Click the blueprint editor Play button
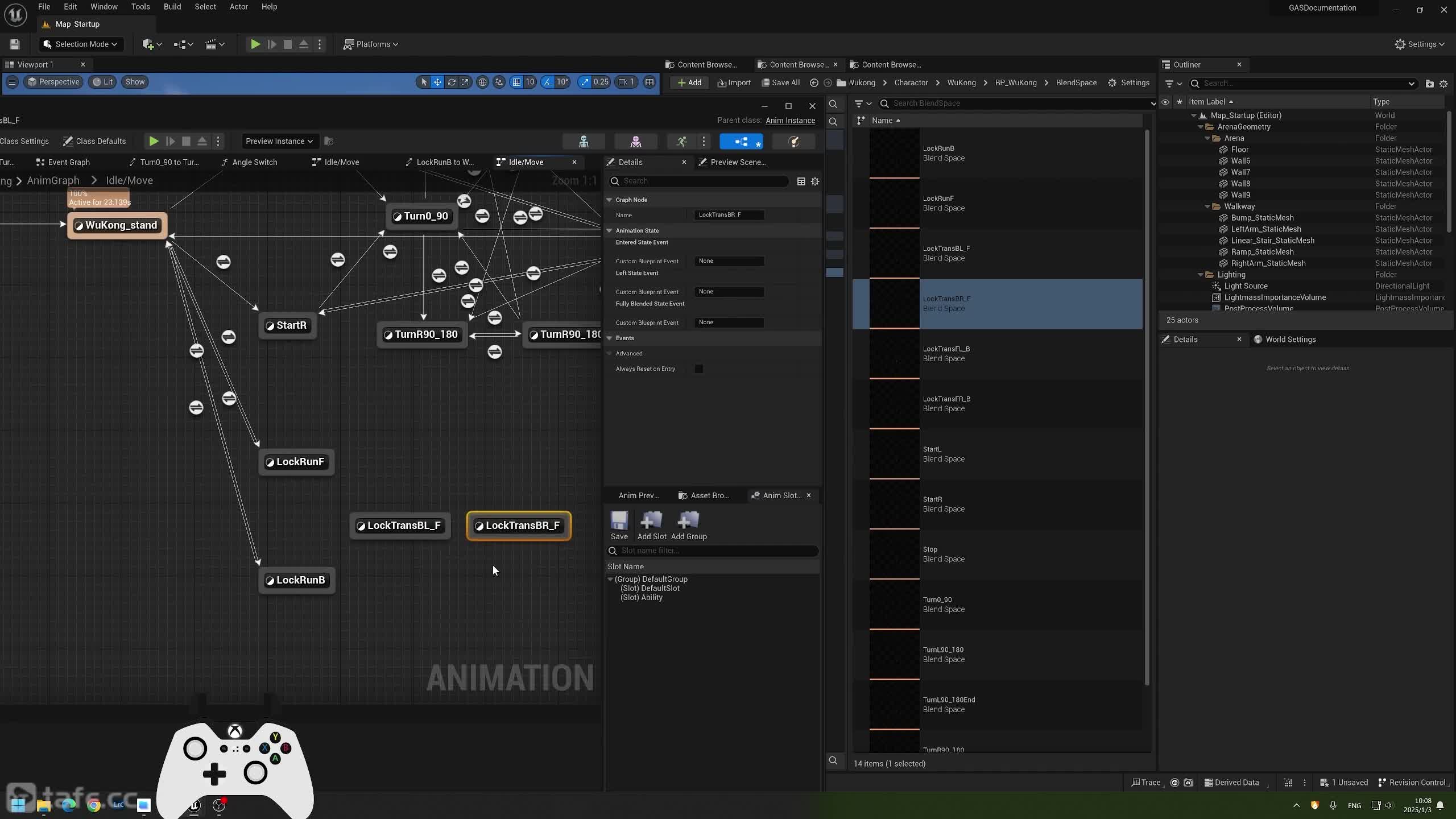 click(x=154, y=142)
